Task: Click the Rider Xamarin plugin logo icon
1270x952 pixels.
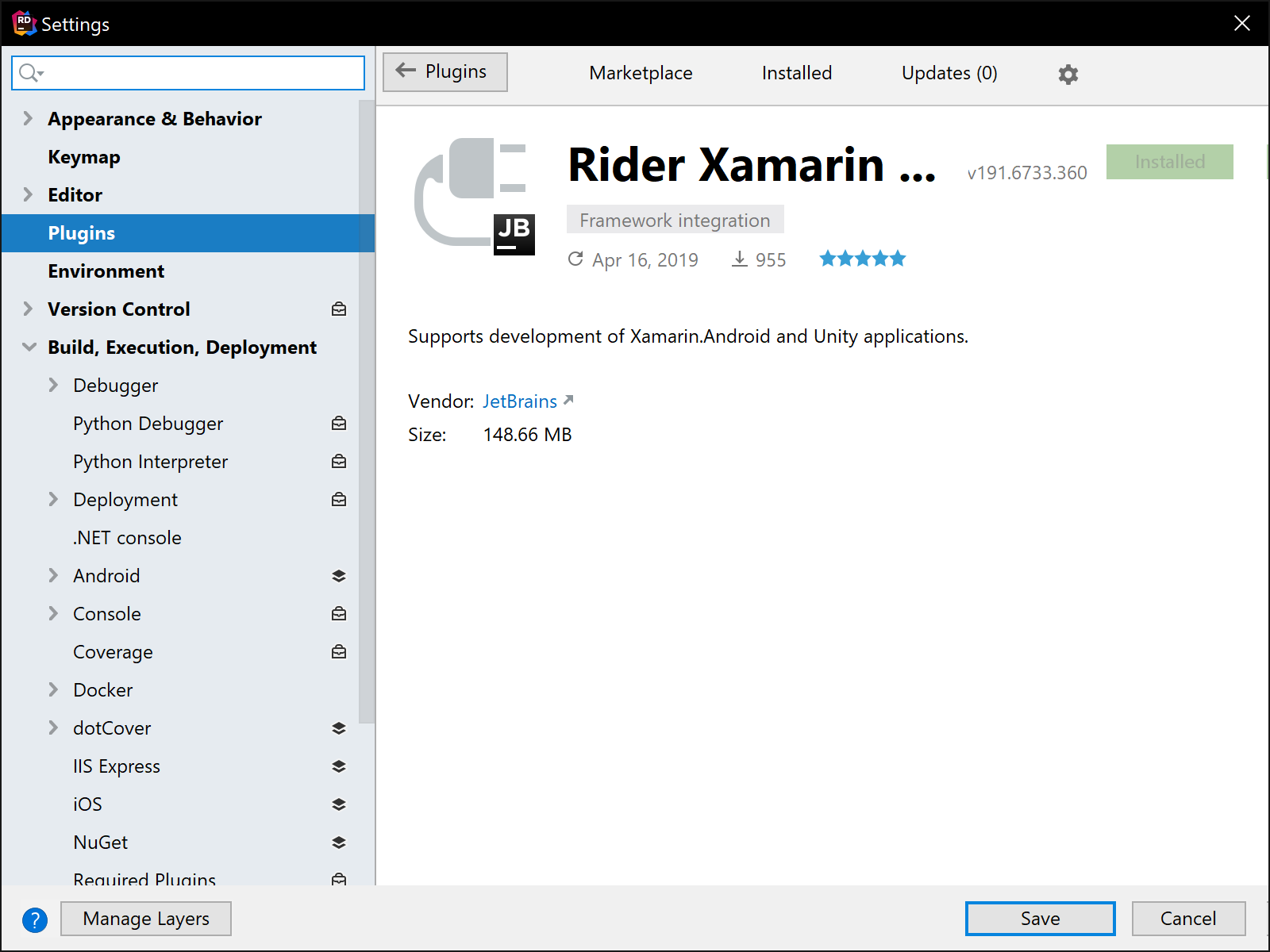Action: coord(475,197)
